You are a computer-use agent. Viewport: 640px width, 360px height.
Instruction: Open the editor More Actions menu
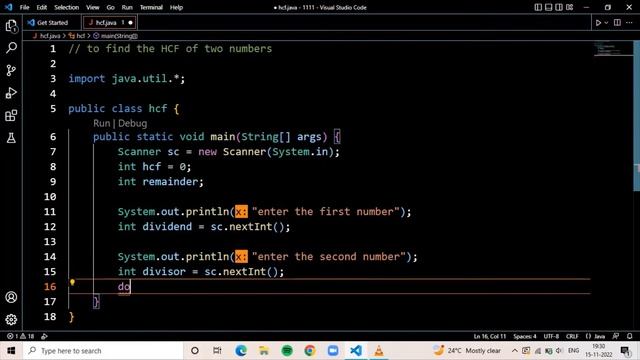pyautogui.click(x=629, y=23)
